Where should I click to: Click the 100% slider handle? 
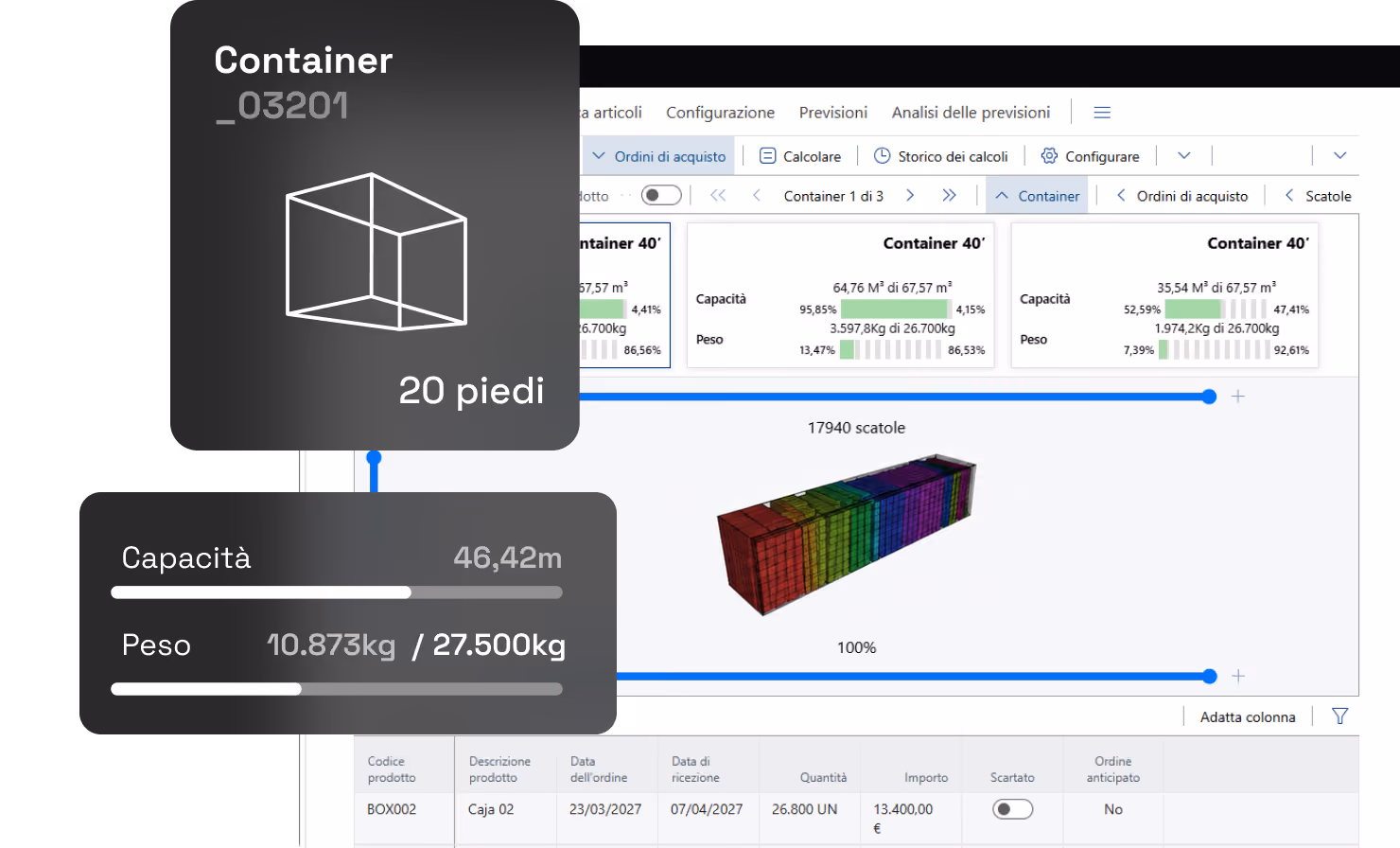tap(1209, 676)
